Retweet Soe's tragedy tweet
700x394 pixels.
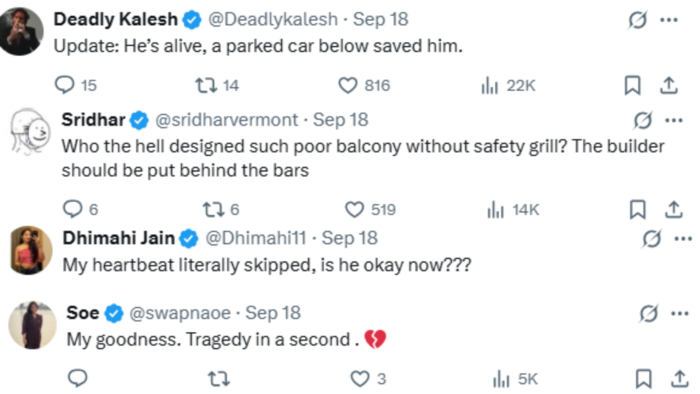tap(219, 379)
